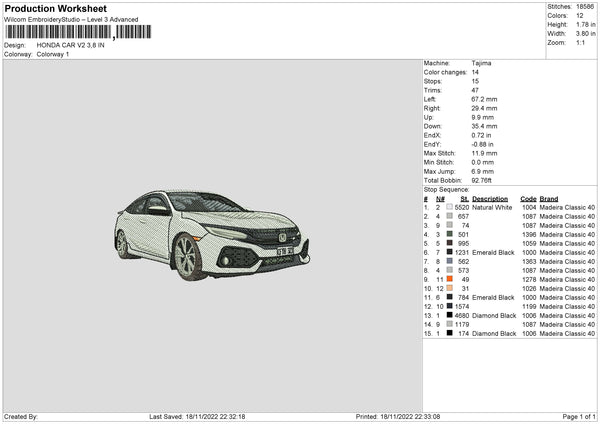
Task: Select the dark green swatch in stop 4
Action: point(450,234)
